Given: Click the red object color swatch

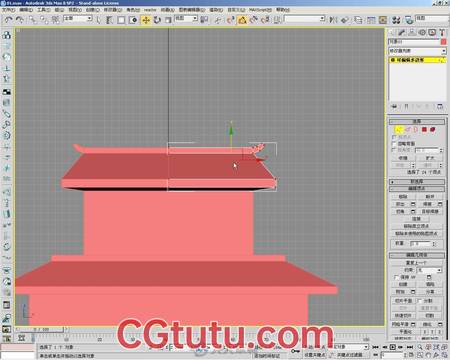Looking at the screenshot, I should [x=443, y=42].
